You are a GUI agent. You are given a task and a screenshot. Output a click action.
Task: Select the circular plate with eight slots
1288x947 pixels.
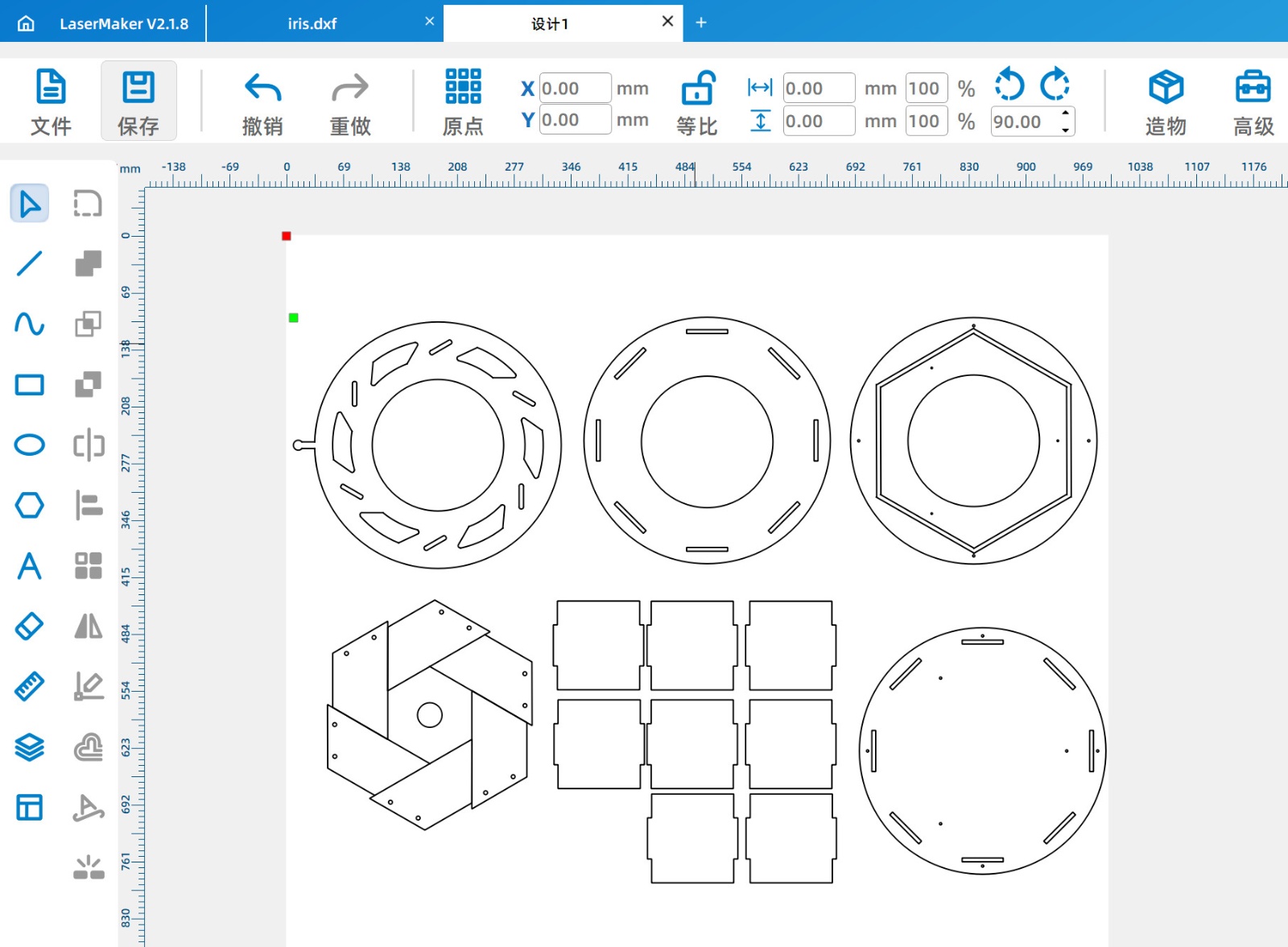(707, 440)
